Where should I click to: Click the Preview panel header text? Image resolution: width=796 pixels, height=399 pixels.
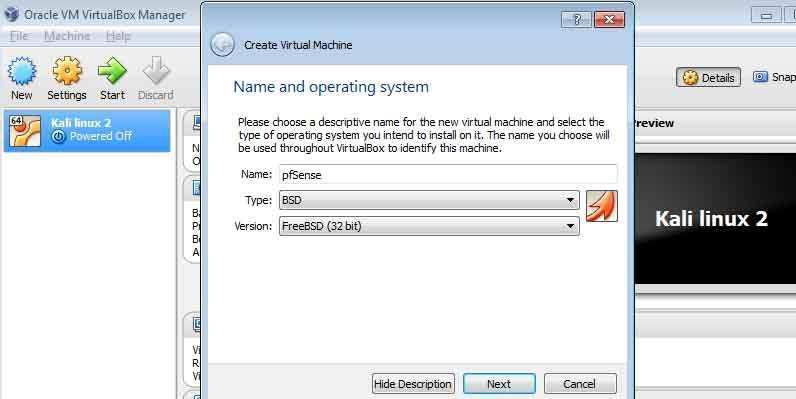654,123
